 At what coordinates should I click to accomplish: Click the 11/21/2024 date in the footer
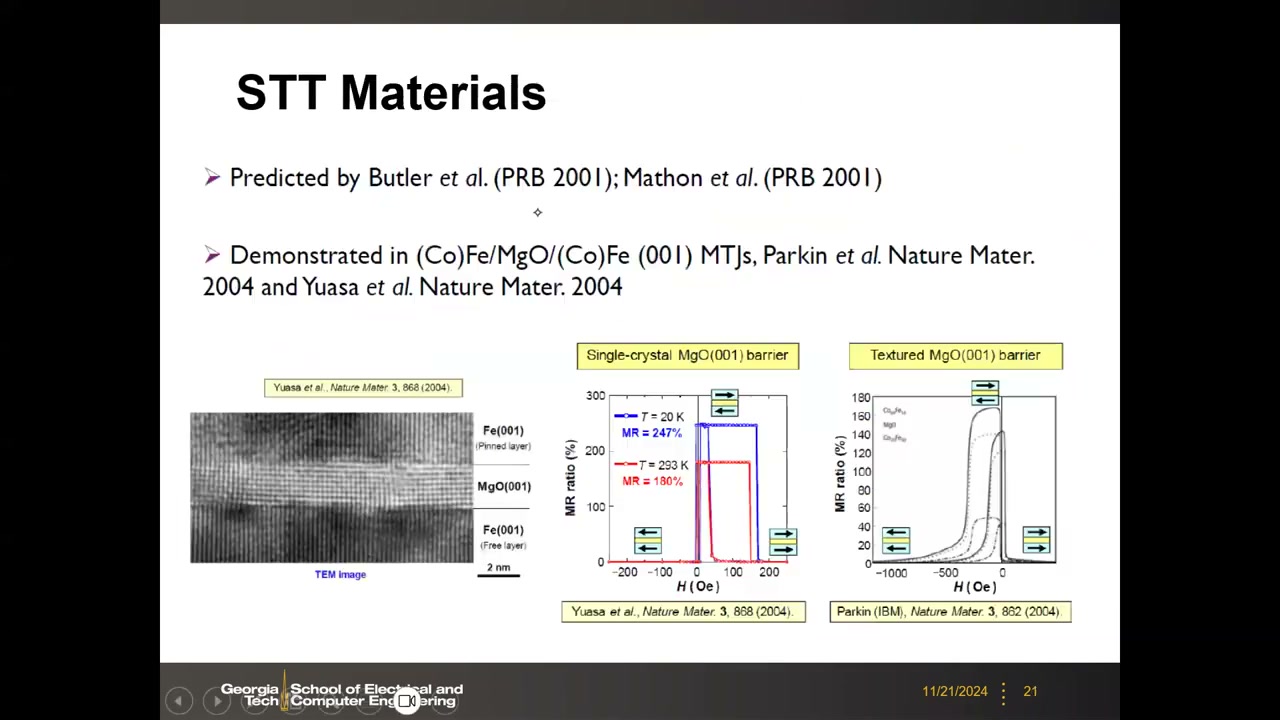[x=955, y=691]
